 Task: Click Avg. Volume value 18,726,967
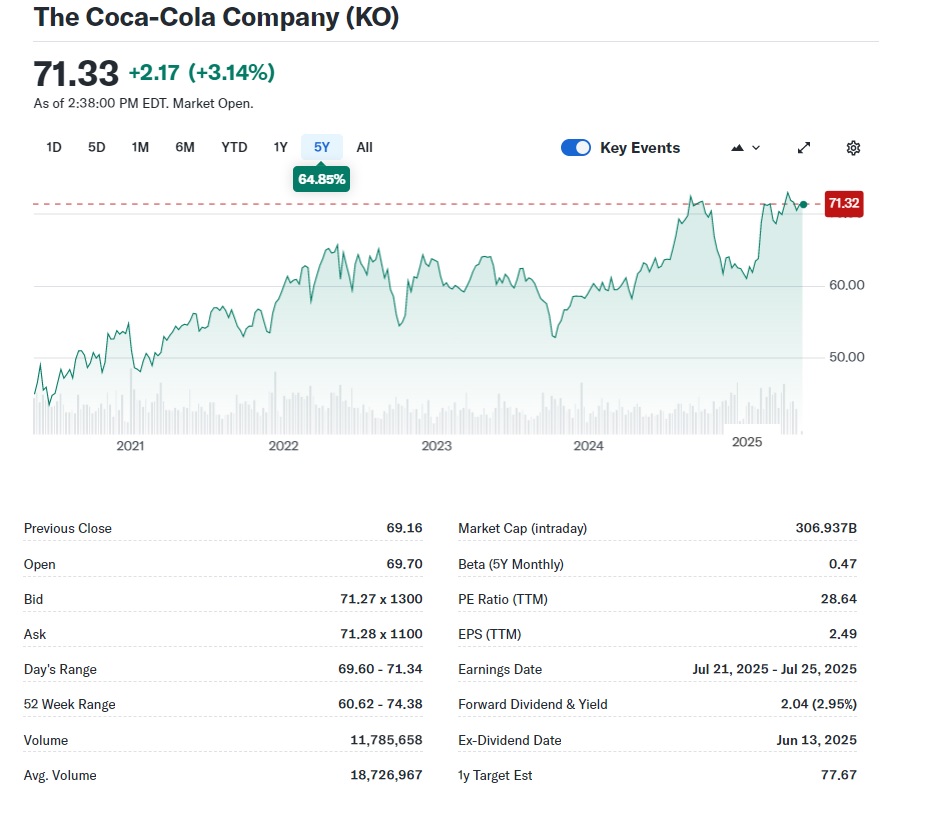[x=386, y=775]
